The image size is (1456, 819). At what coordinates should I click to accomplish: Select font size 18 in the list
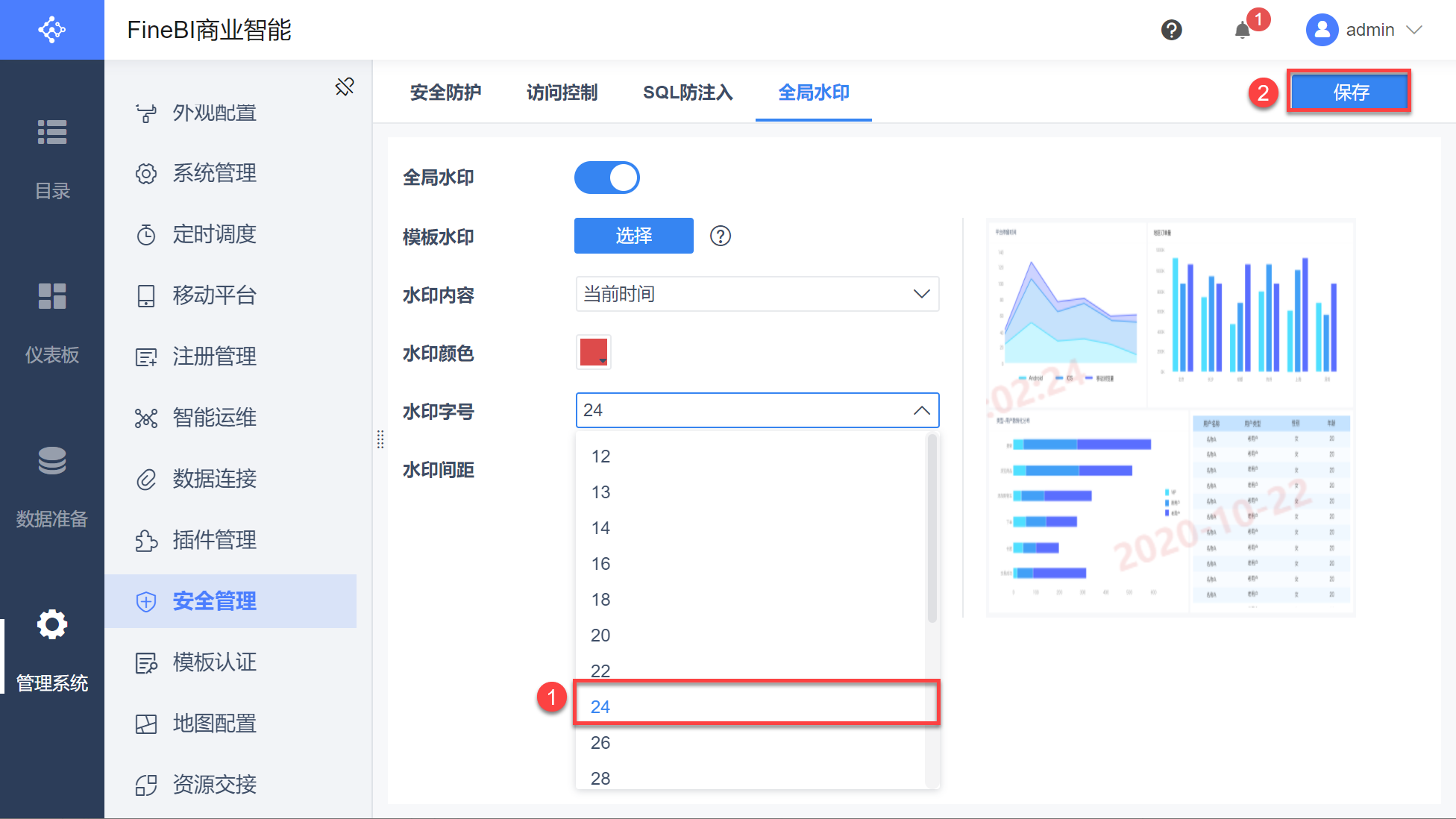click(600, 600)
